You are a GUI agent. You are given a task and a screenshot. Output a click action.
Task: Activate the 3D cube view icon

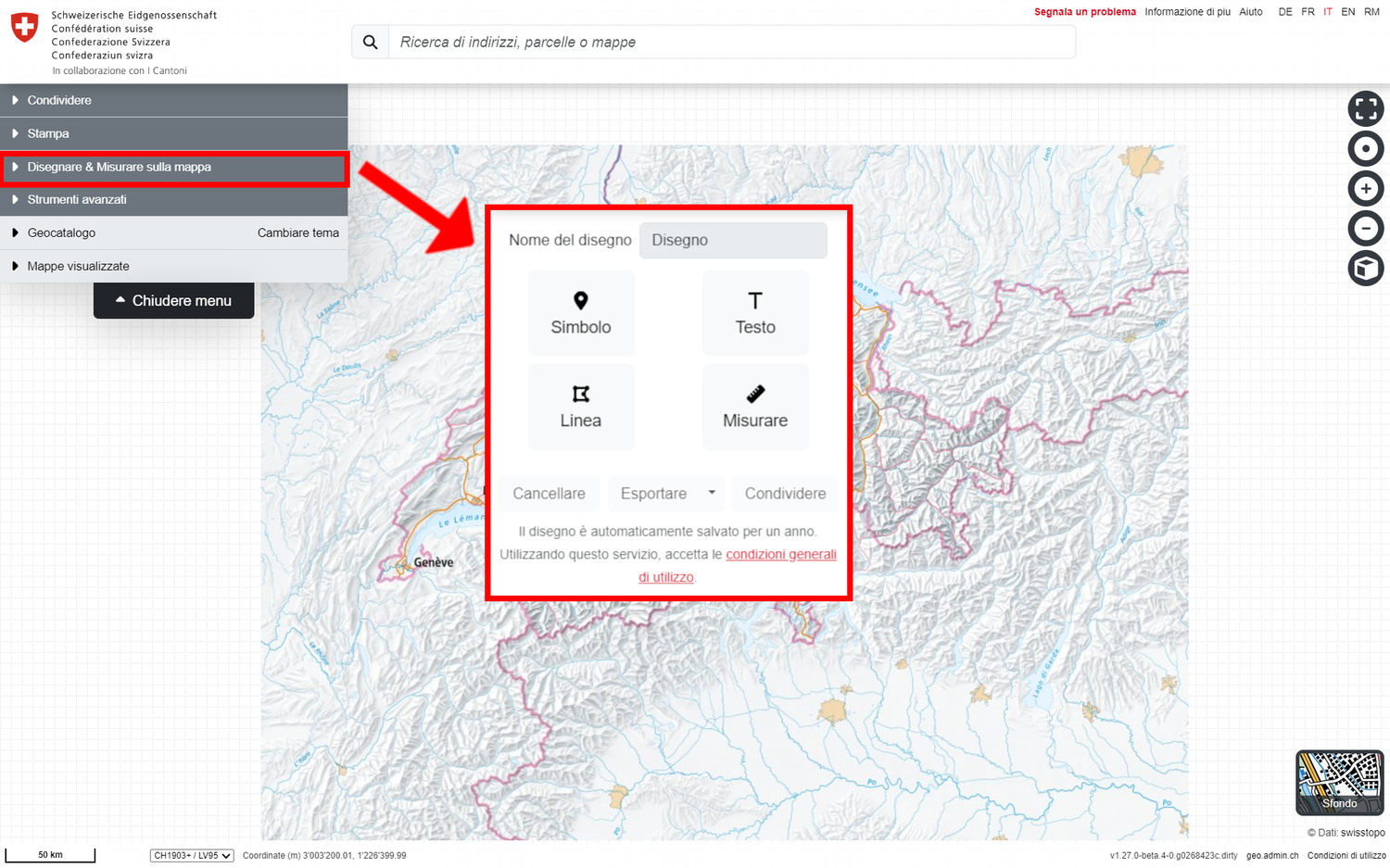click(1365, 269)
